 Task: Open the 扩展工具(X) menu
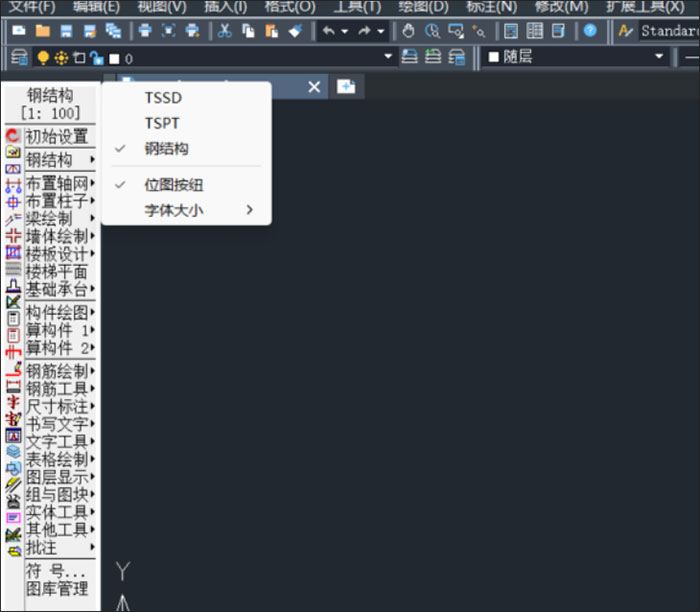[x=645, y=7]
